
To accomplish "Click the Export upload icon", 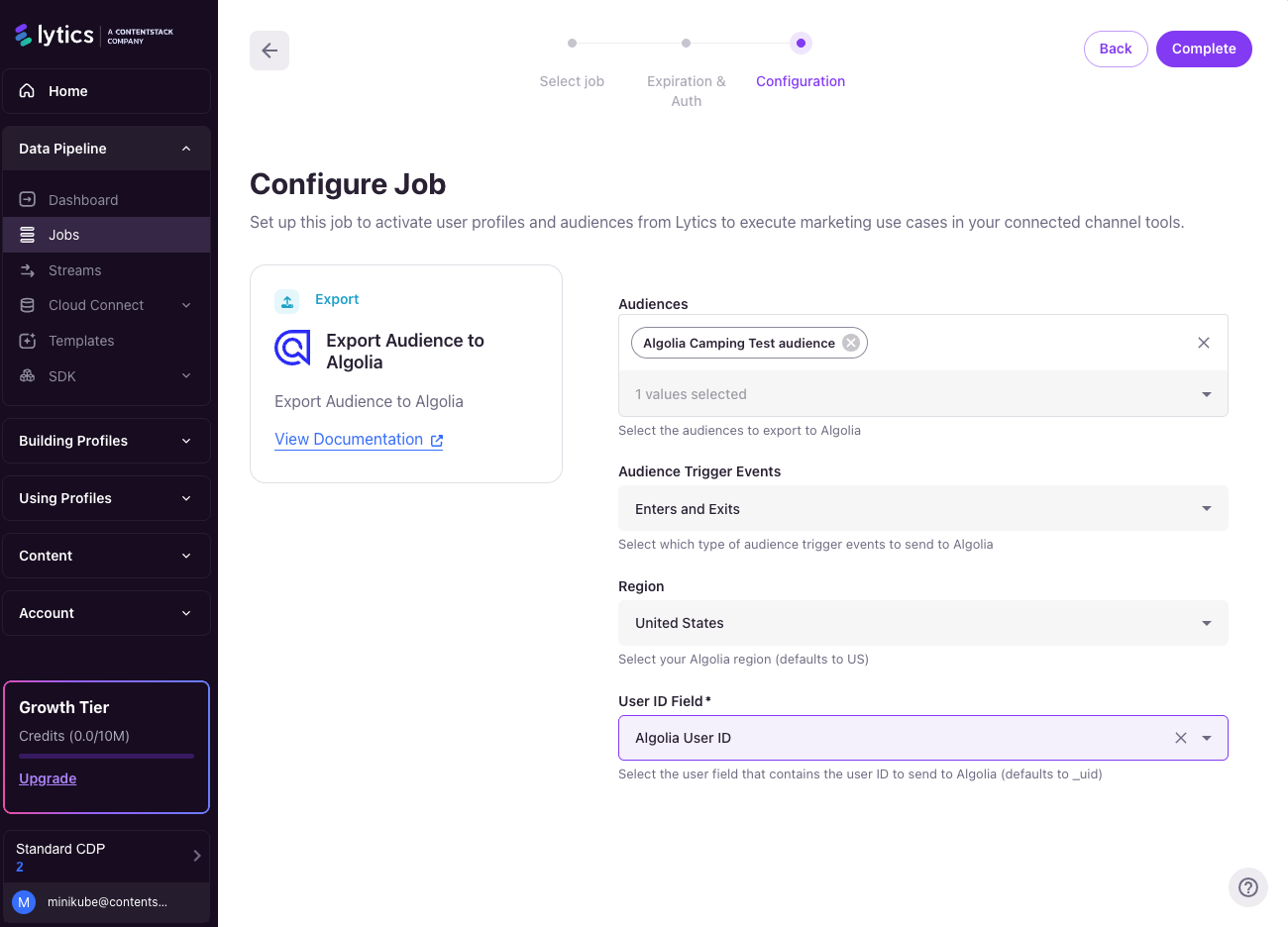I will click(286, 300).
